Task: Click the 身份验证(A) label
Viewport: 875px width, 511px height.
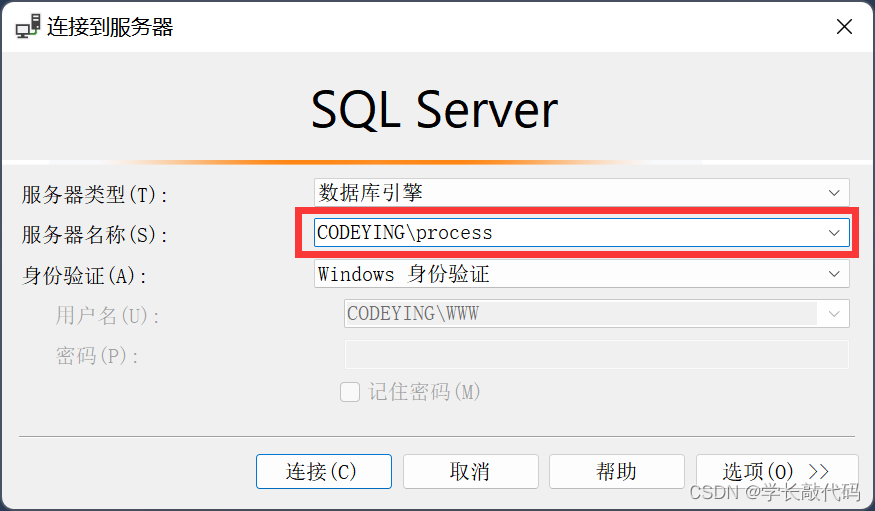Action: coord(84,276)
